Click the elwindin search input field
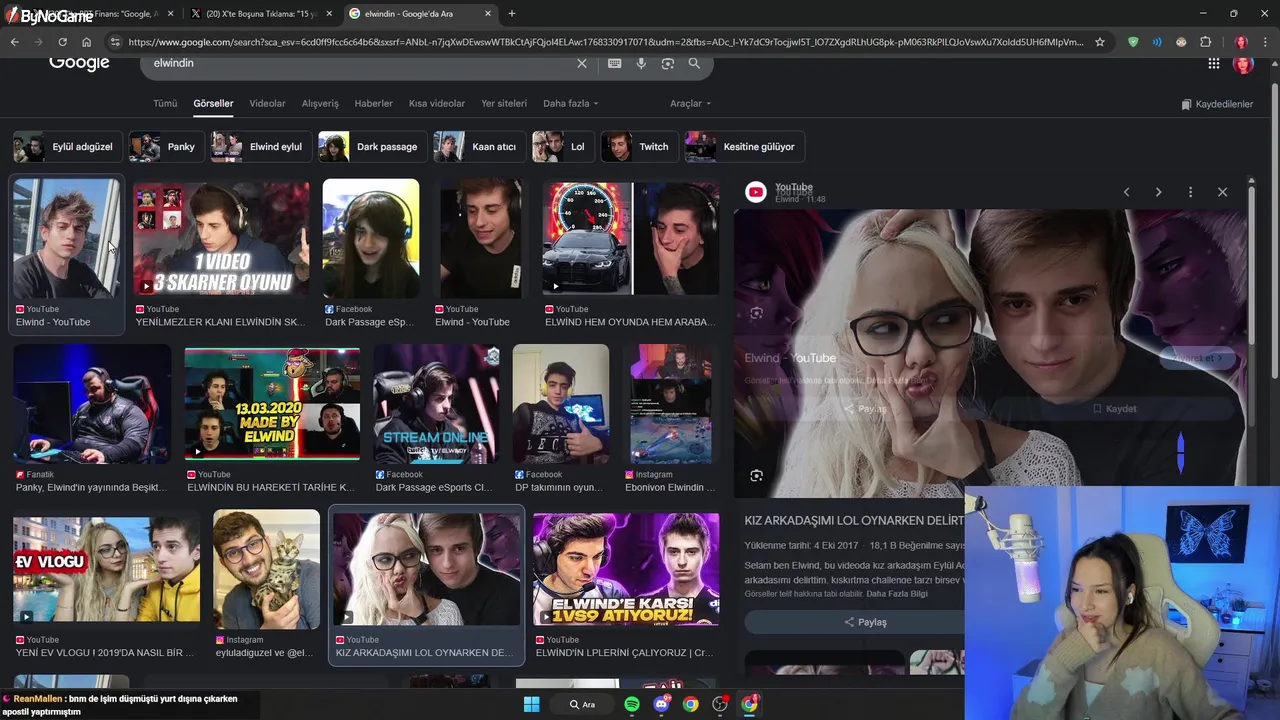The height and width of the screenshot is (720, 1280). pyautogui.click(x=360, y=63)
